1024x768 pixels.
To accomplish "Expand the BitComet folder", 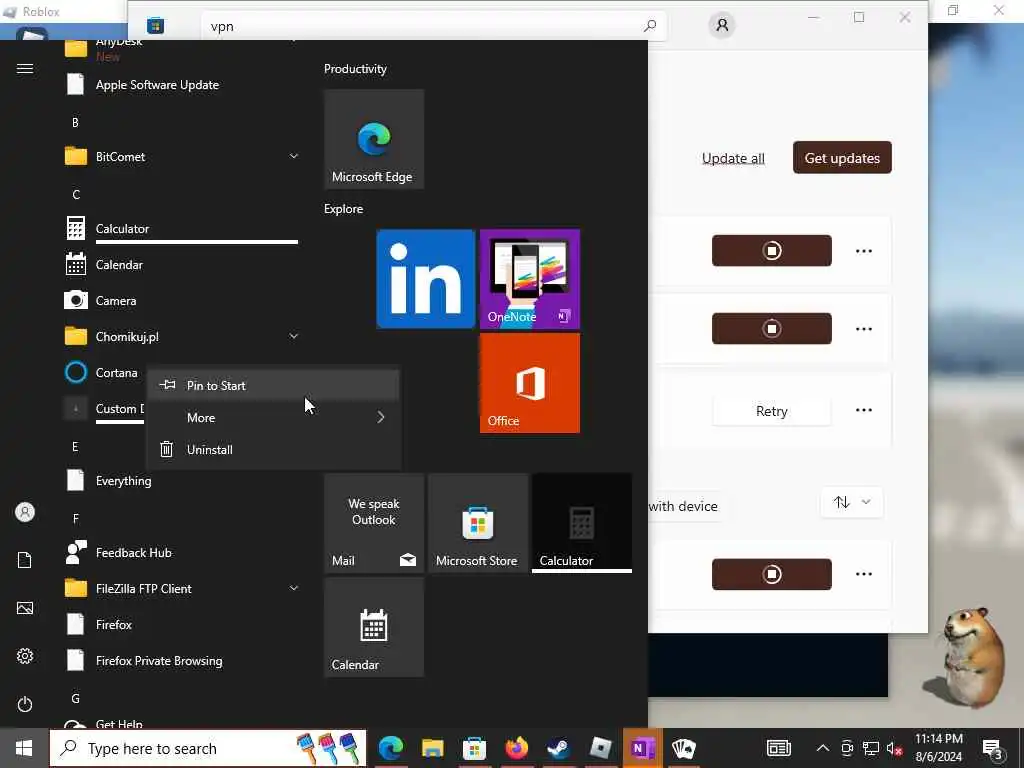I will (181, 157).
